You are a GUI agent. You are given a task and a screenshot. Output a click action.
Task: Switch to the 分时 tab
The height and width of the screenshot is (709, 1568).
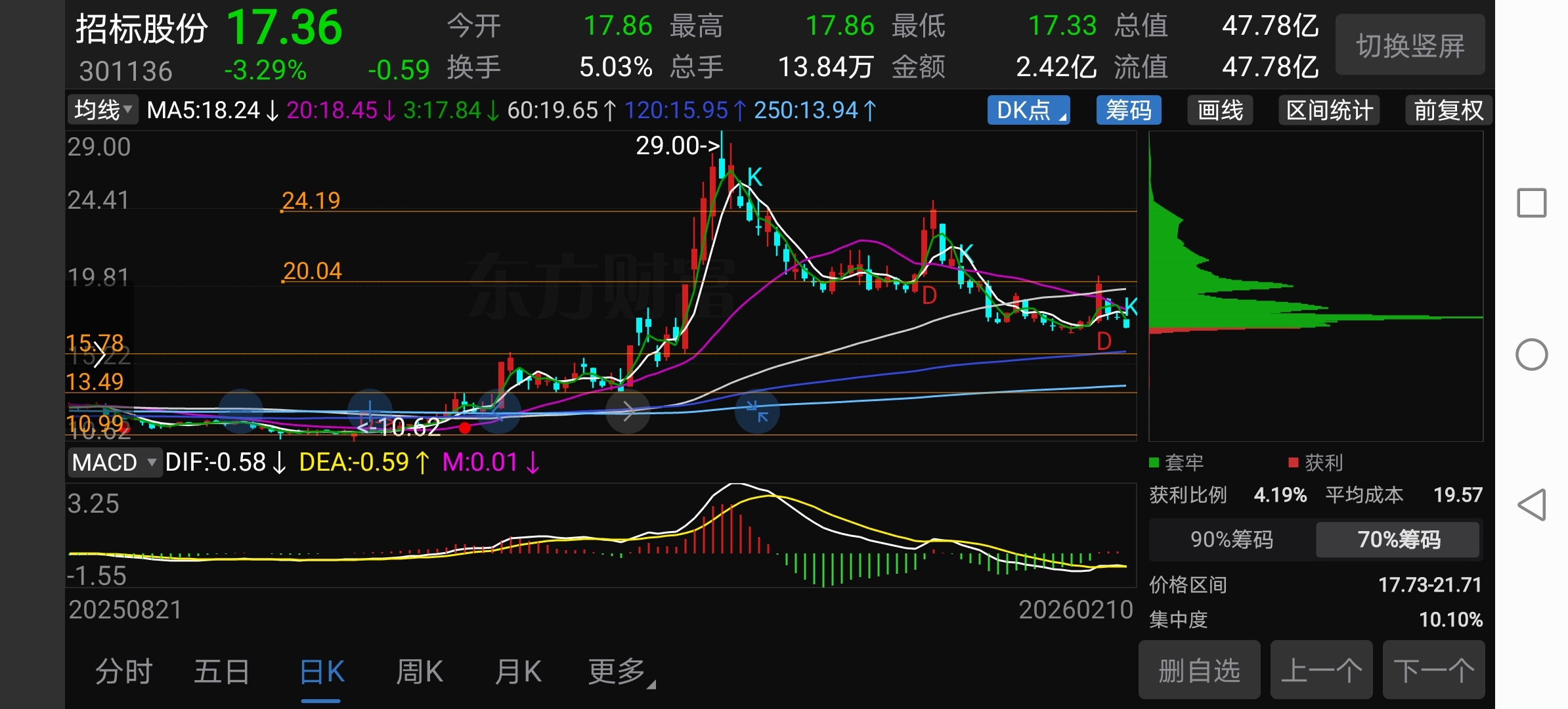tap(124, 672)
